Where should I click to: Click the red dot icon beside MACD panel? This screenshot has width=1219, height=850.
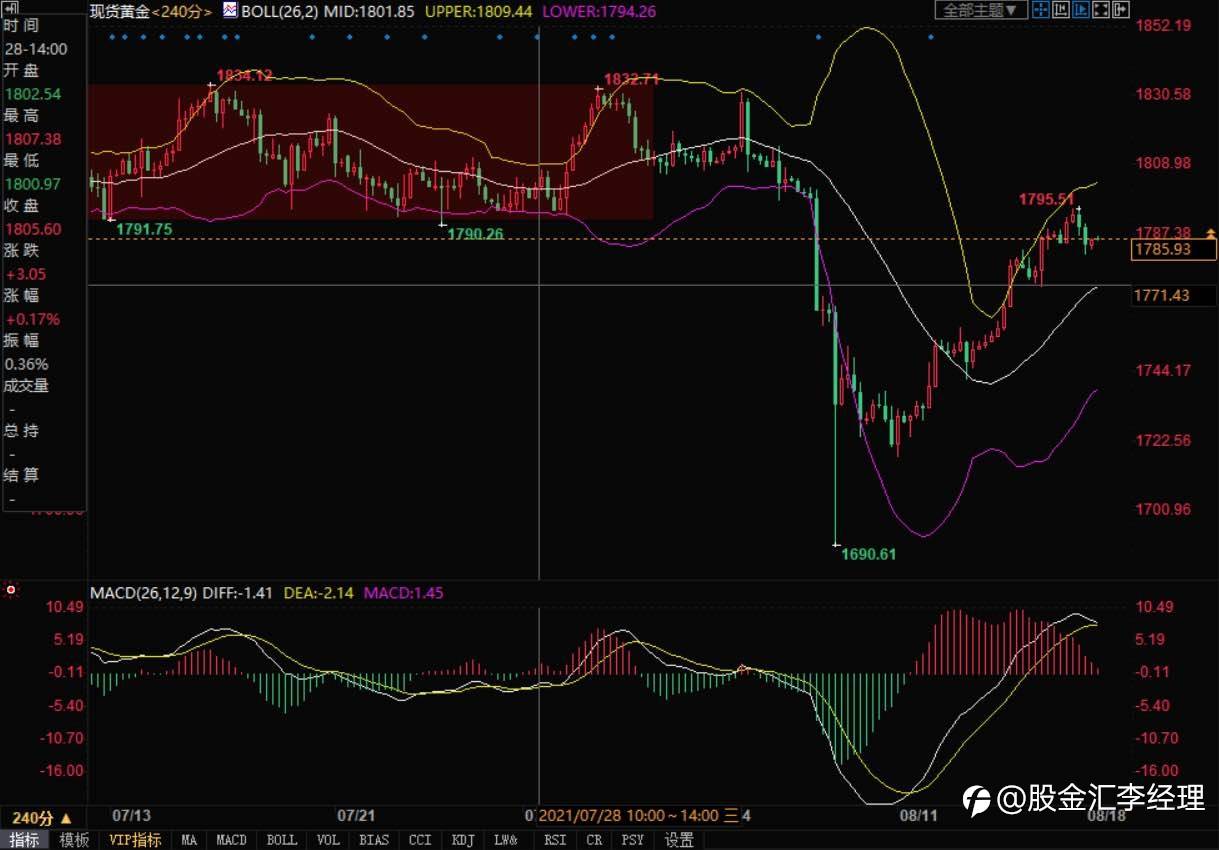click(11, 590)
